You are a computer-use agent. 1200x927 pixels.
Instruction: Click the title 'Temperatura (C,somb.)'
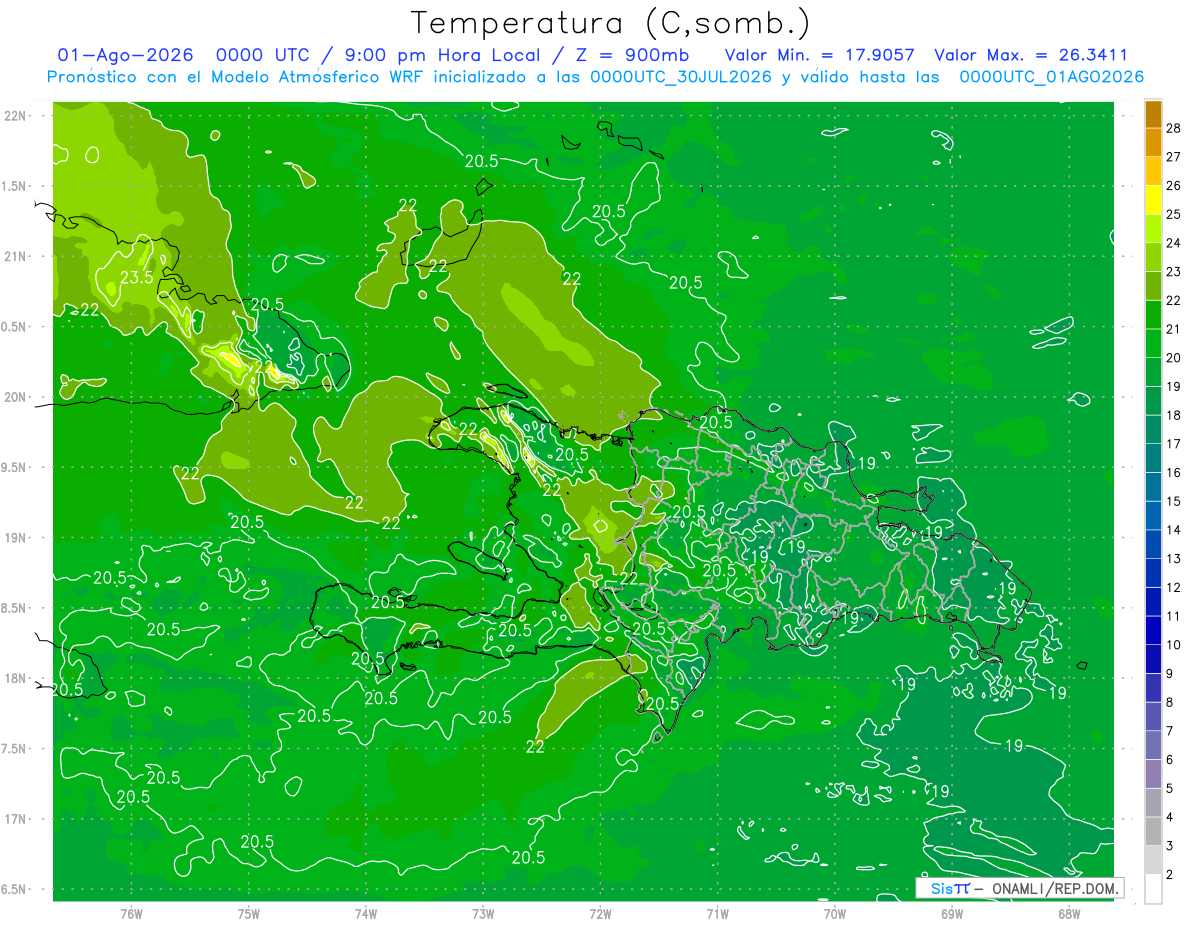611,23
